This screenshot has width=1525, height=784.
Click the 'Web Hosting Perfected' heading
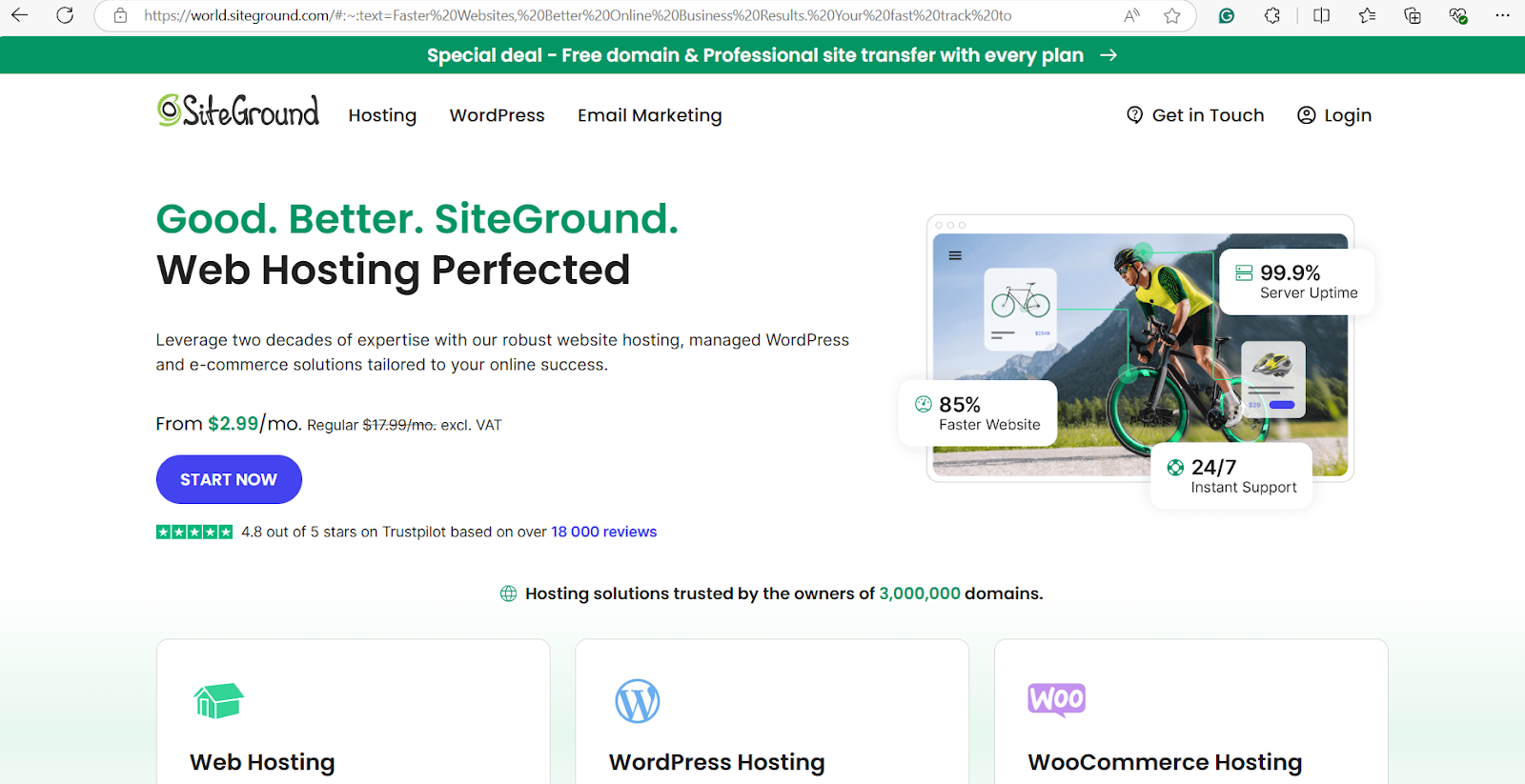(x=393, y=271)
